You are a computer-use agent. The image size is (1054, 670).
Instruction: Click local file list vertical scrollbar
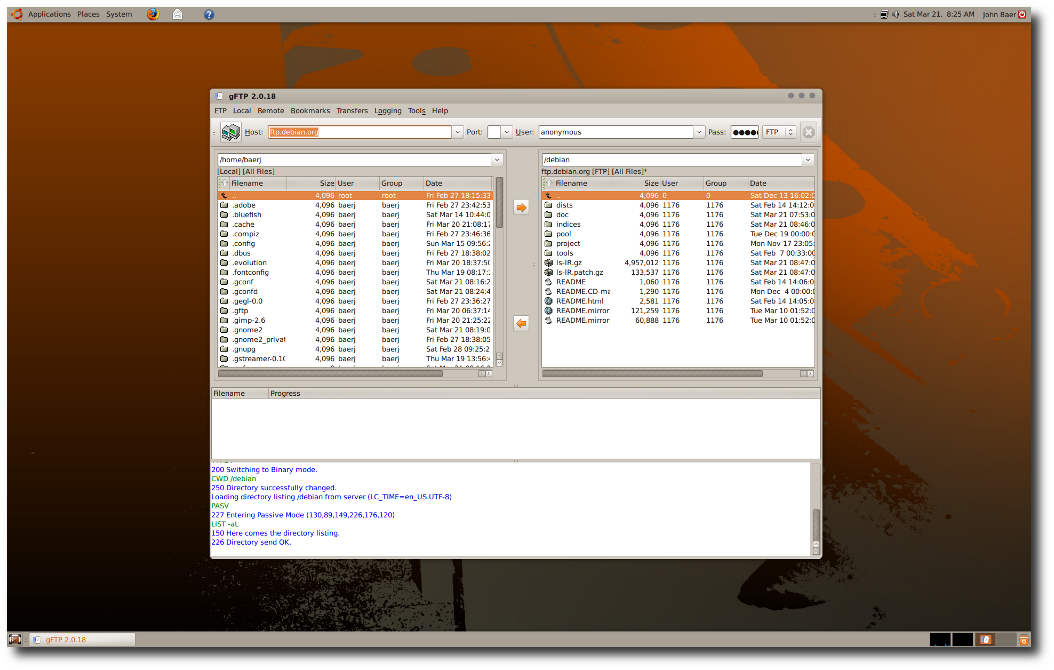point(499,202)
